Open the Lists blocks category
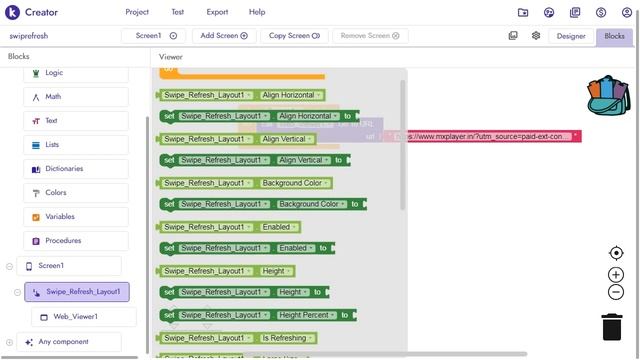The image size is (640, 360). (76, 145)
